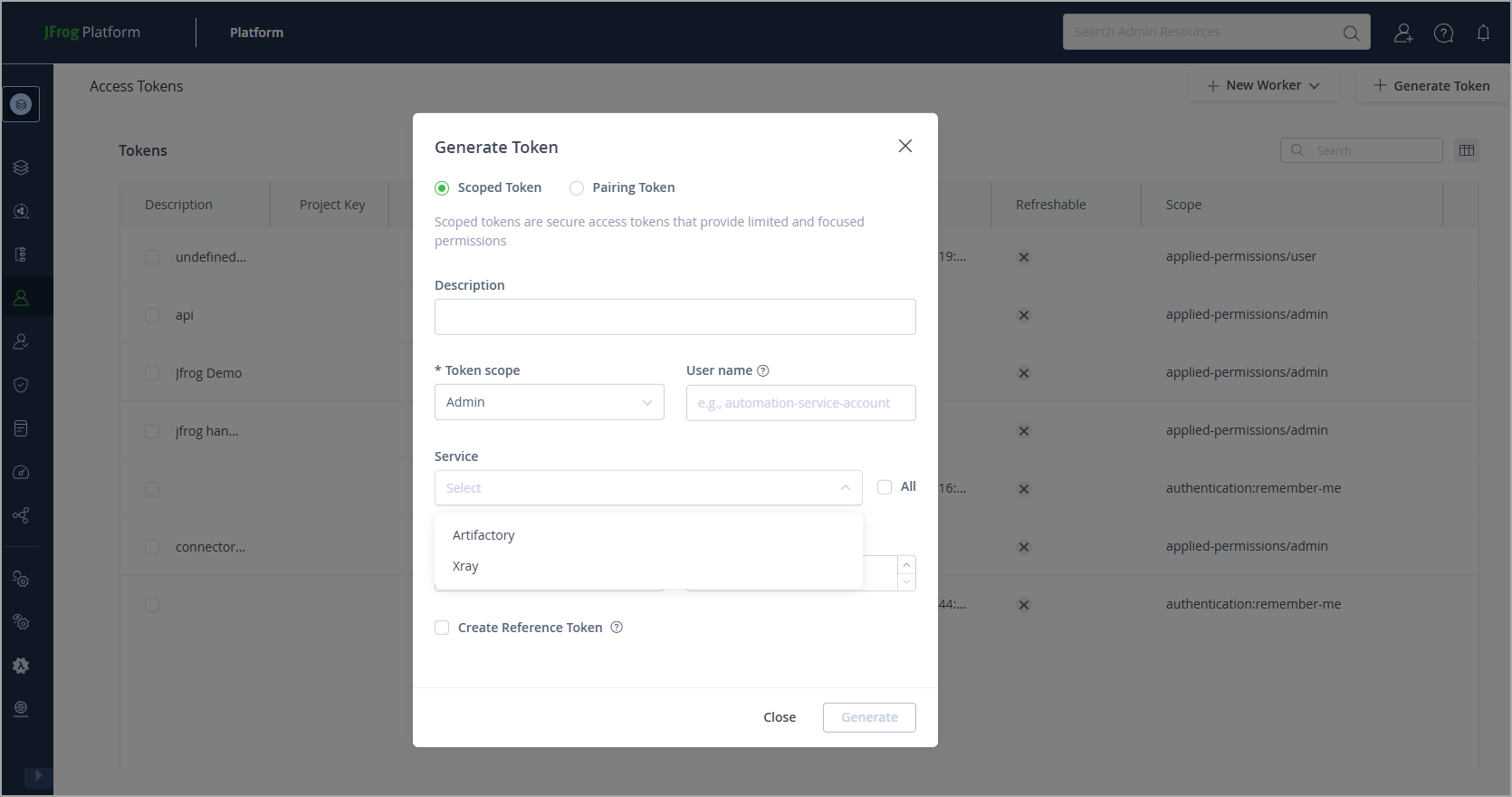Select the checkbox for api row
Screen dimensions: 1512x797
point(152,315)
